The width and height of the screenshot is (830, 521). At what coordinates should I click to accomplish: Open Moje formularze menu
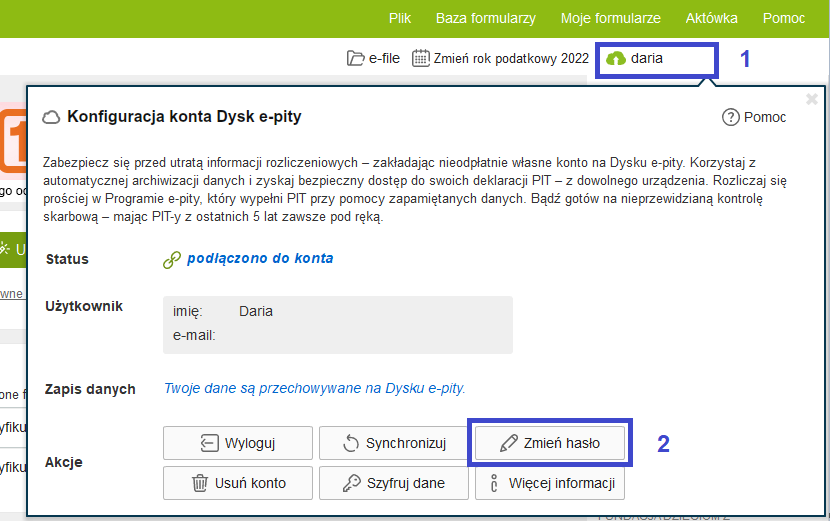point(611,18)
